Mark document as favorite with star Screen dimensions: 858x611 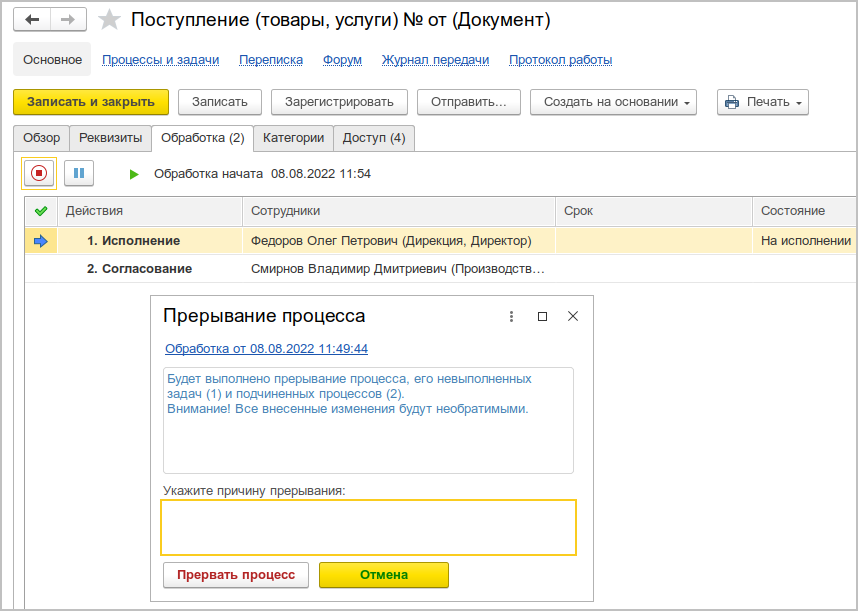pos(110,20)
